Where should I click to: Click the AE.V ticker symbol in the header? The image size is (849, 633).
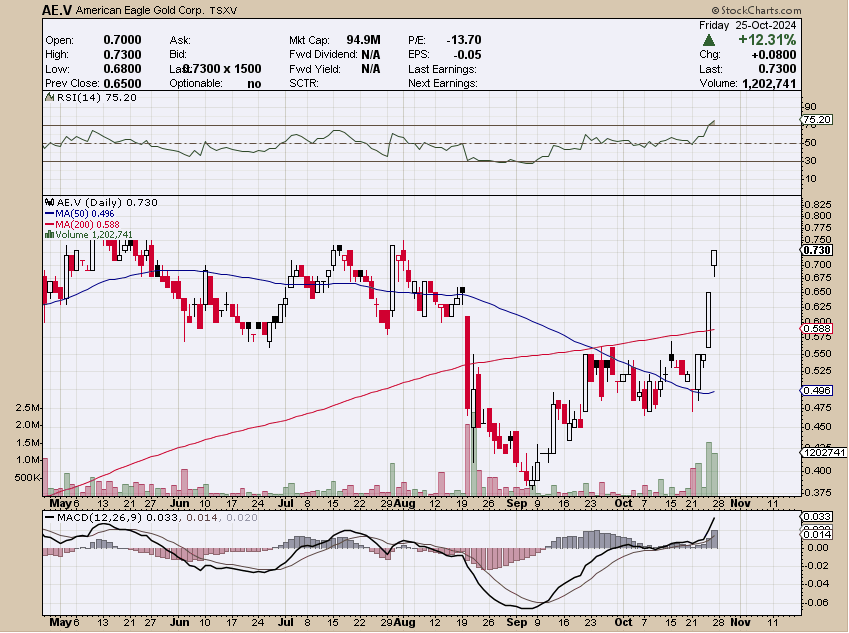[x=57, y=10]
